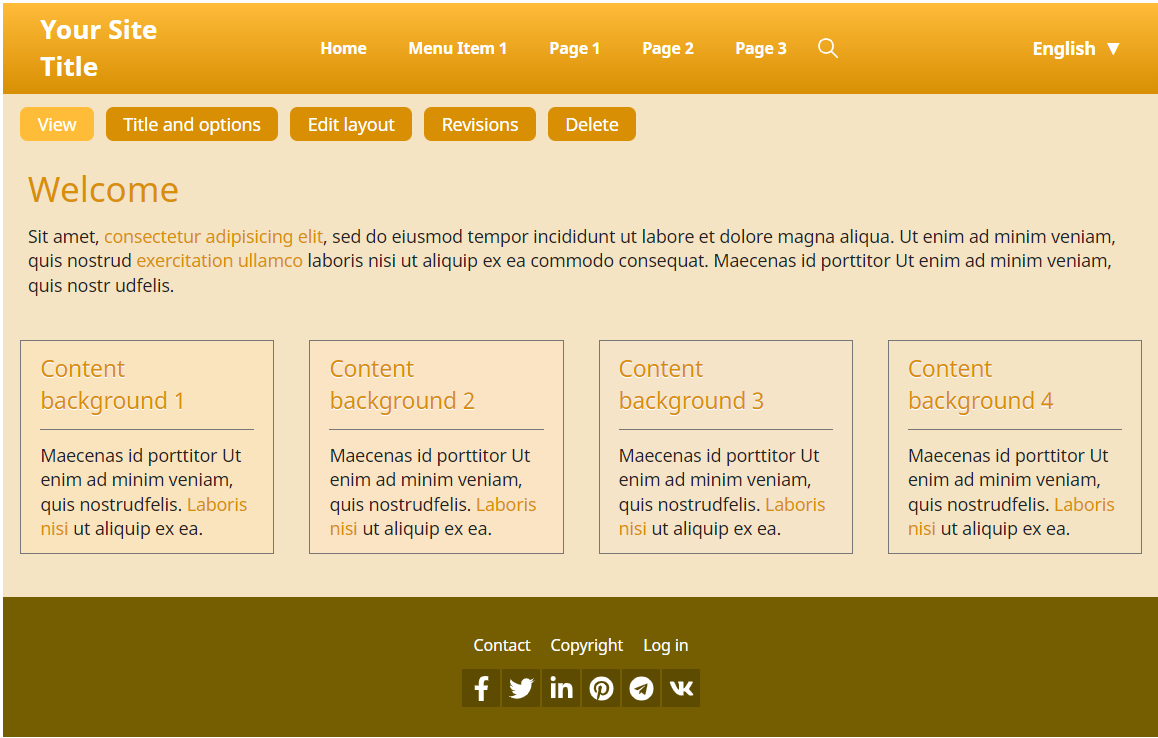The height and width of the screenshot is (738, 1158).
Task: Open the Title and options tab
Action: 192,124
